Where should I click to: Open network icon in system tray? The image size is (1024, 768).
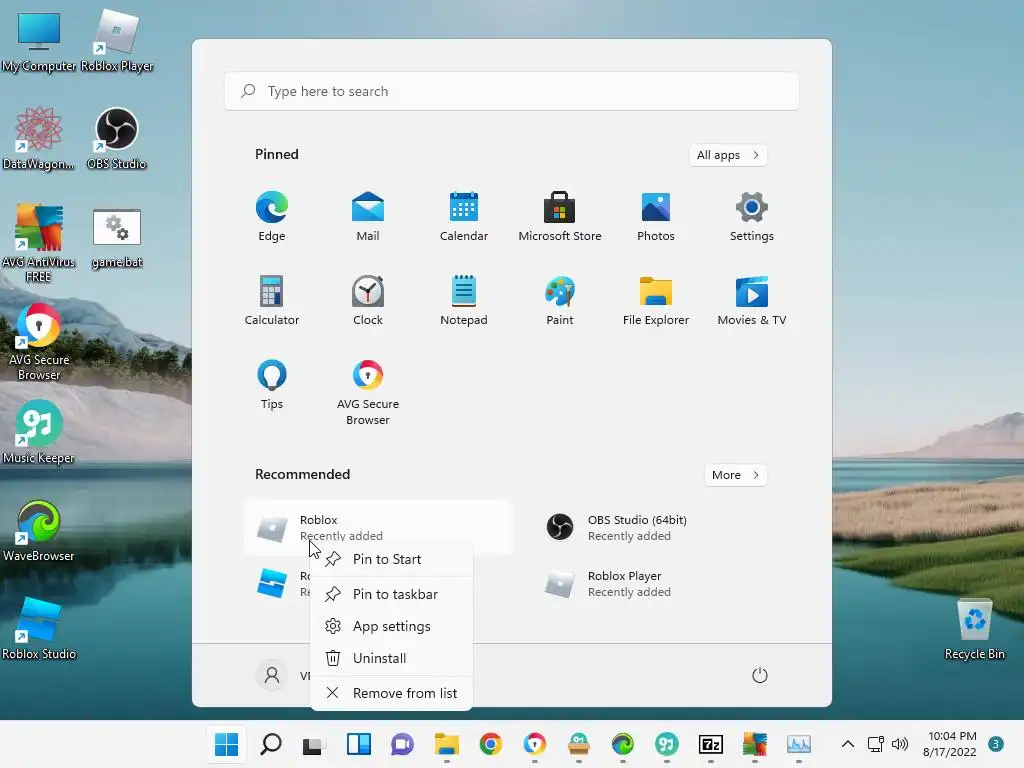875,744
